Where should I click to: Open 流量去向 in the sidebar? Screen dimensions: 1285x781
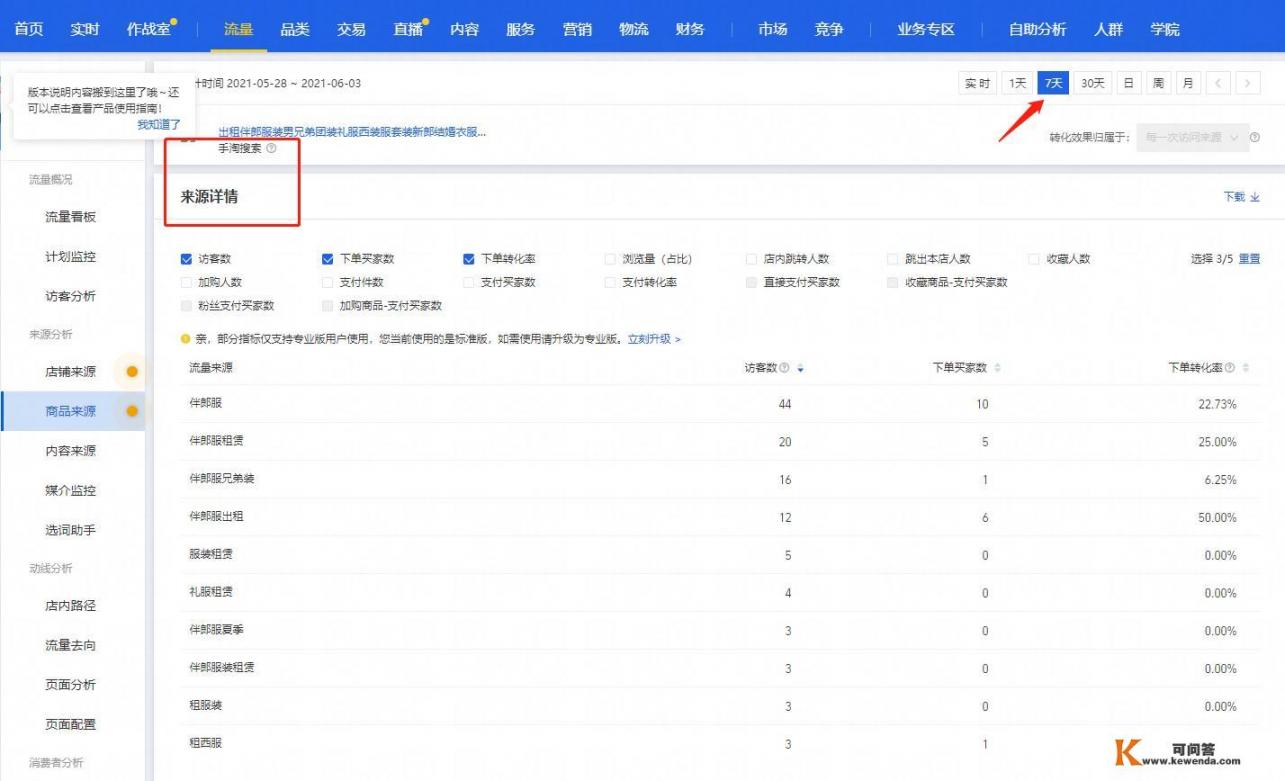click(x=71, y=645)
